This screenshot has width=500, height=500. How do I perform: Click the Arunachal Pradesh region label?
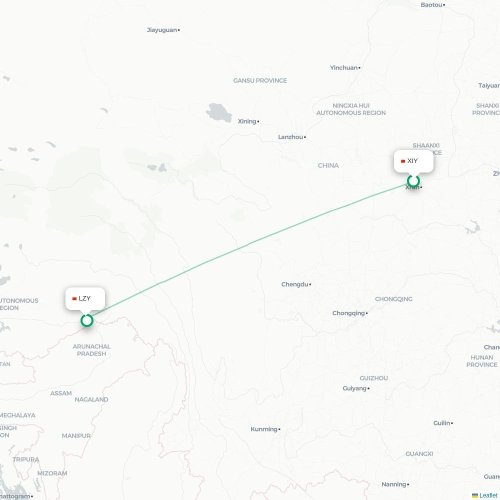tap(92, 350)
